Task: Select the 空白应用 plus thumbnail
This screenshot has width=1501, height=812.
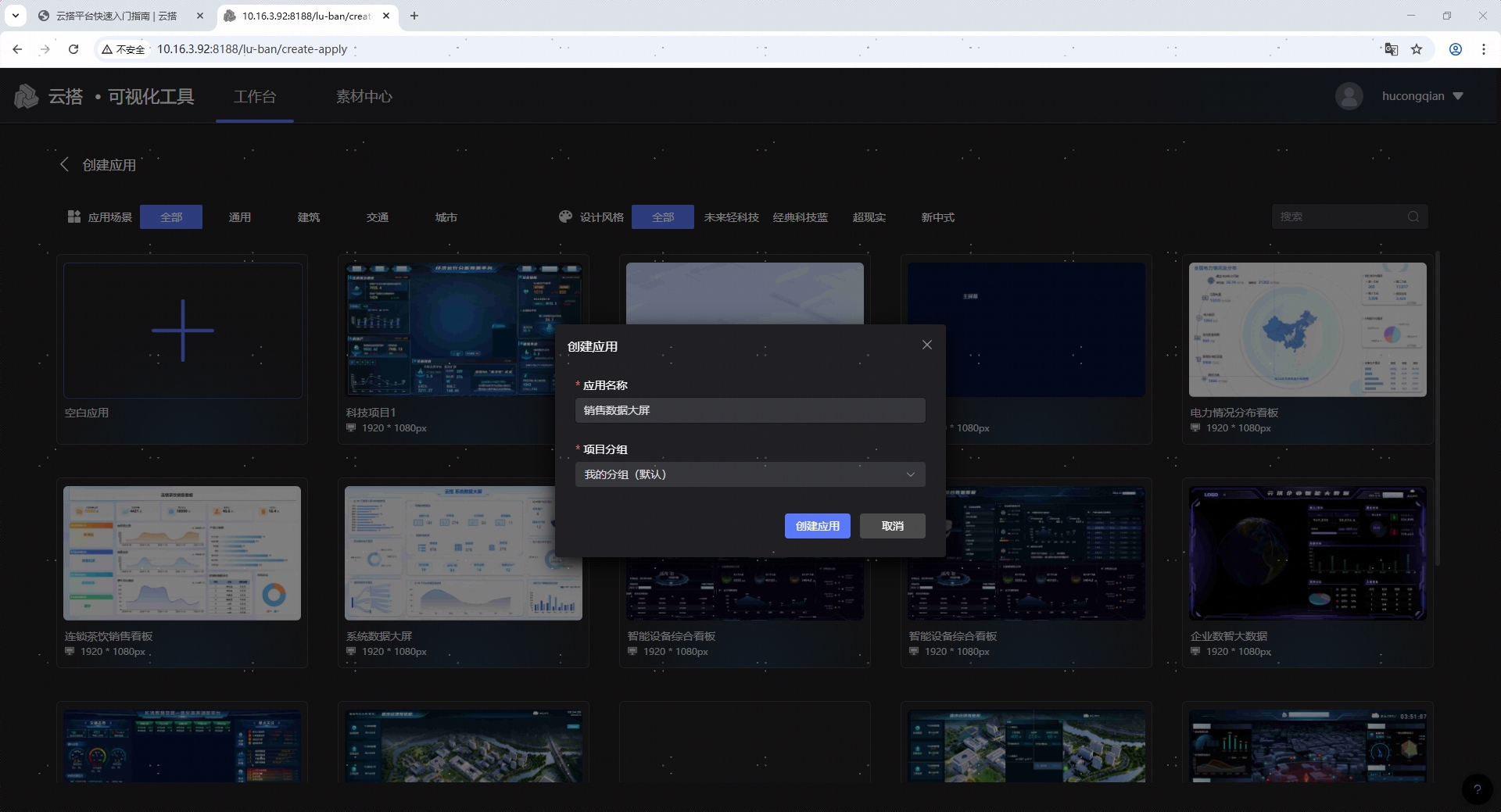Action: (x=183, y=331)
